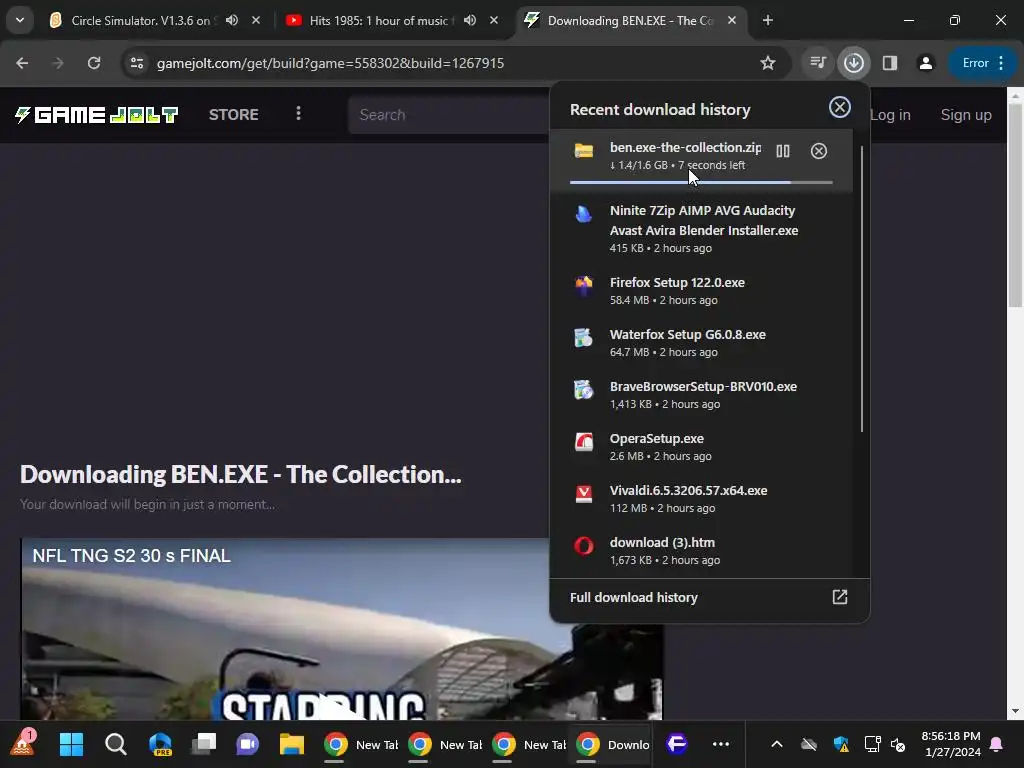1024x768 pixels.
Task: Open the tab search dropdown
Action: (x=20, y=20)
